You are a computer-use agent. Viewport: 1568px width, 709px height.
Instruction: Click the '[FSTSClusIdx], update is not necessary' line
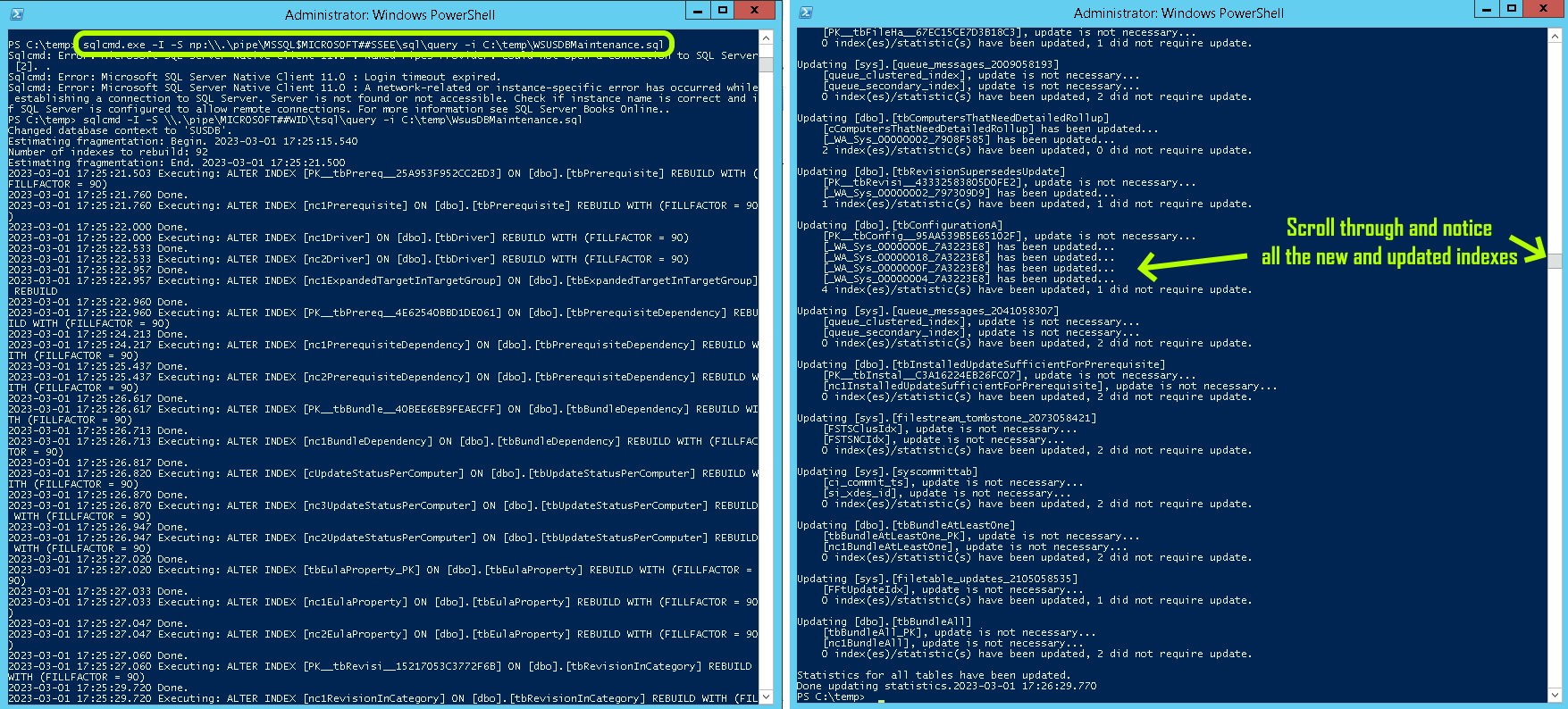coord(950,429)
